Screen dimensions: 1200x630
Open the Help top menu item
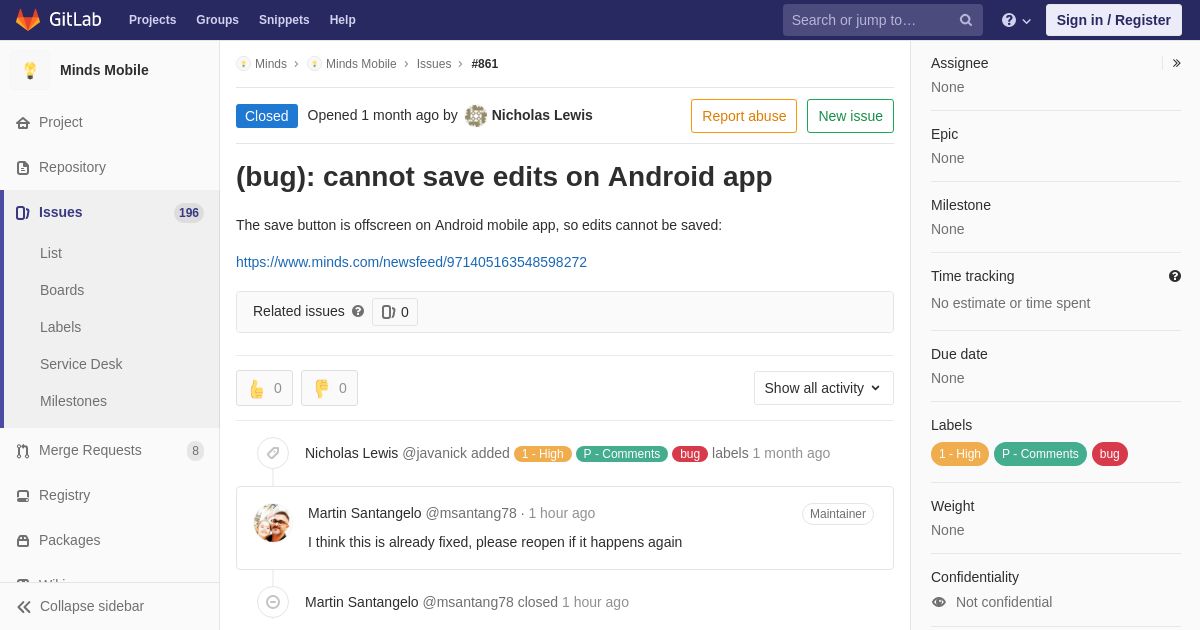343,20
